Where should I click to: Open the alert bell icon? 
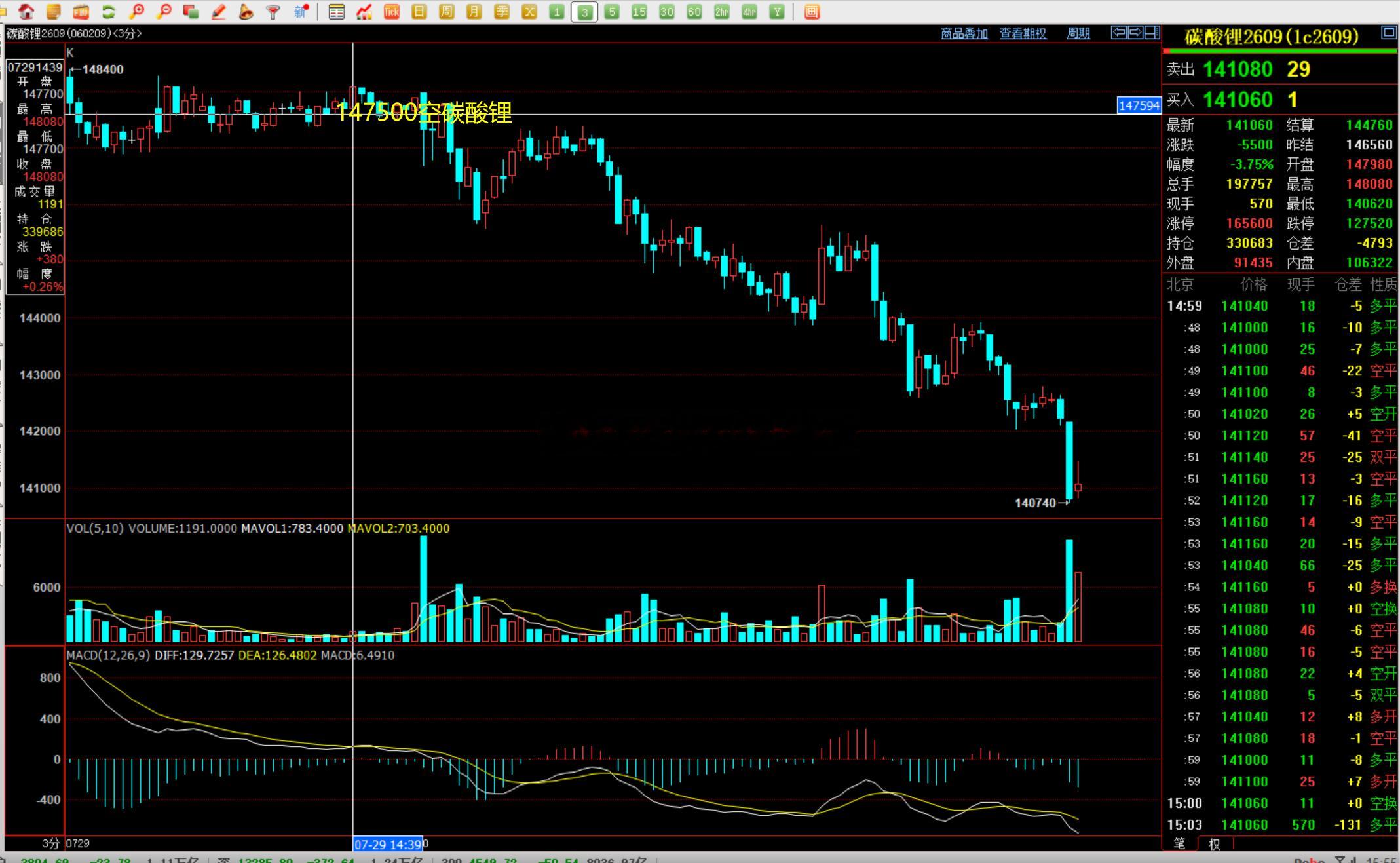[x=246, y=11]
